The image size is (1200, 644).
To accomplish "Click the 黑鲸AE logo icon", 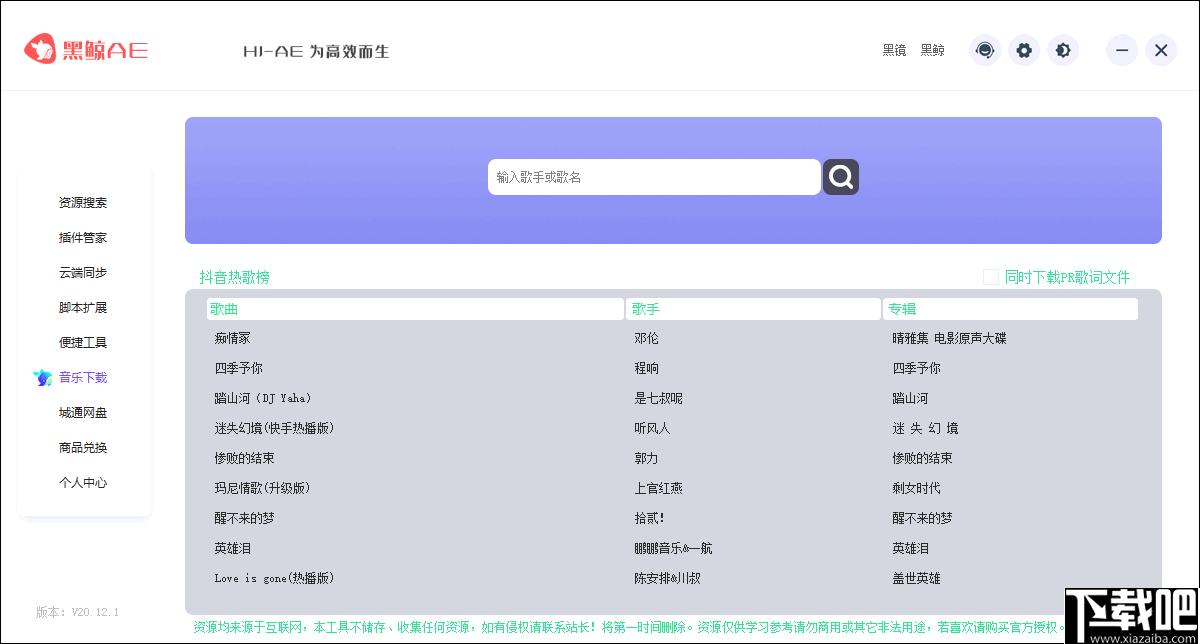I will point(41,49).
